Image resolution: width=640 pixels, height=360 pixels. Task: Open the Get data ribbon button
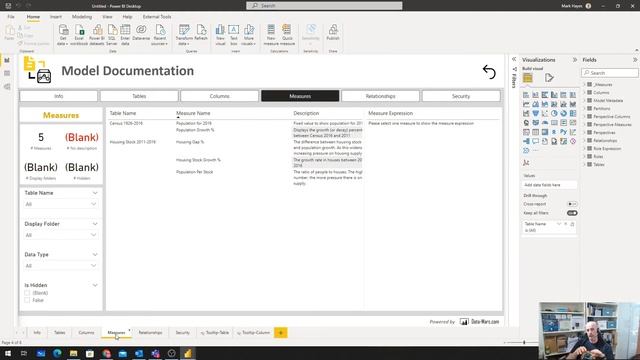63,35
